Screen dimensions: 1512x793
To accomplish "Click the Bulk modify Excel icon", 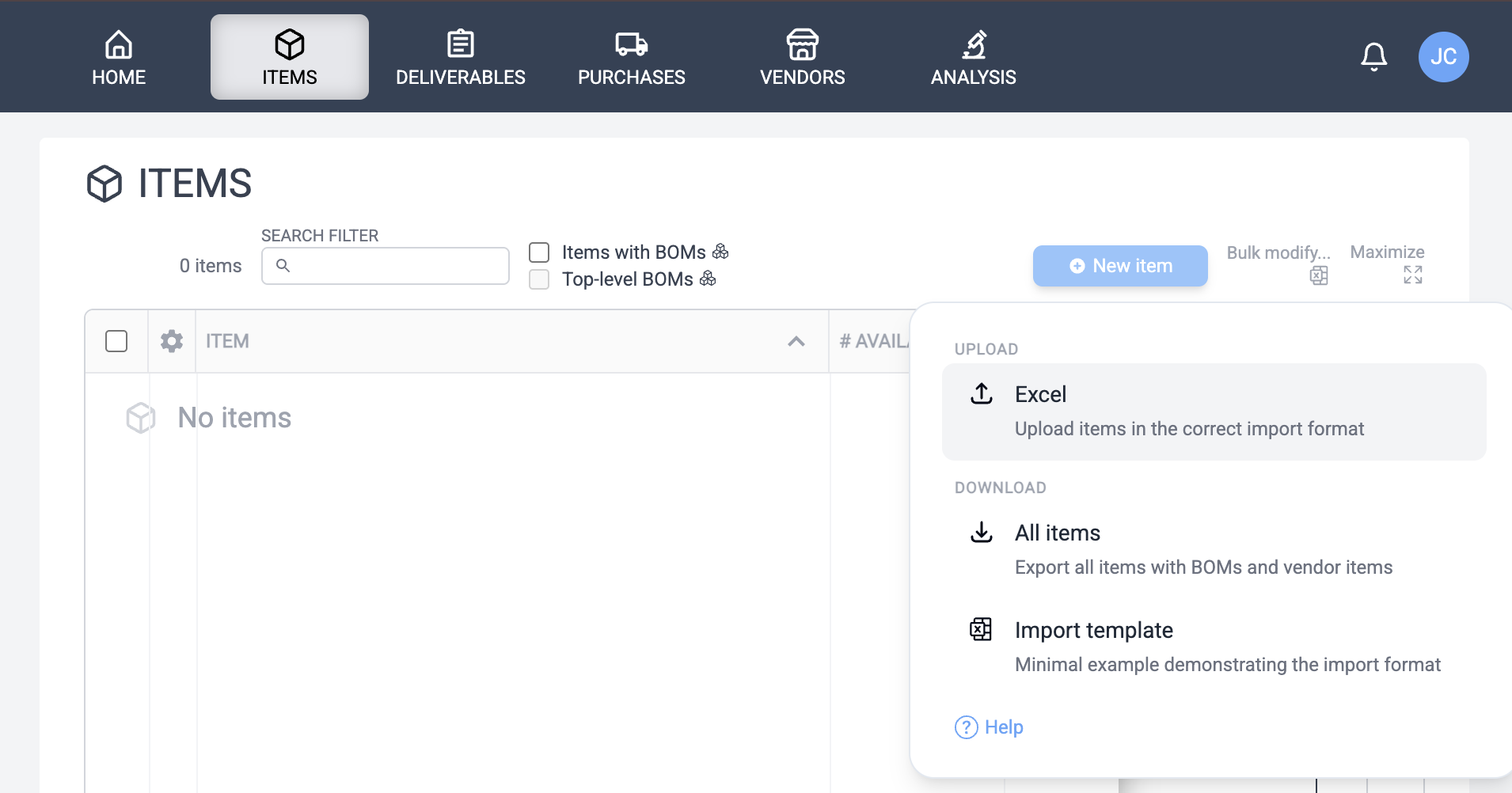I will [x=1318, y=275].
